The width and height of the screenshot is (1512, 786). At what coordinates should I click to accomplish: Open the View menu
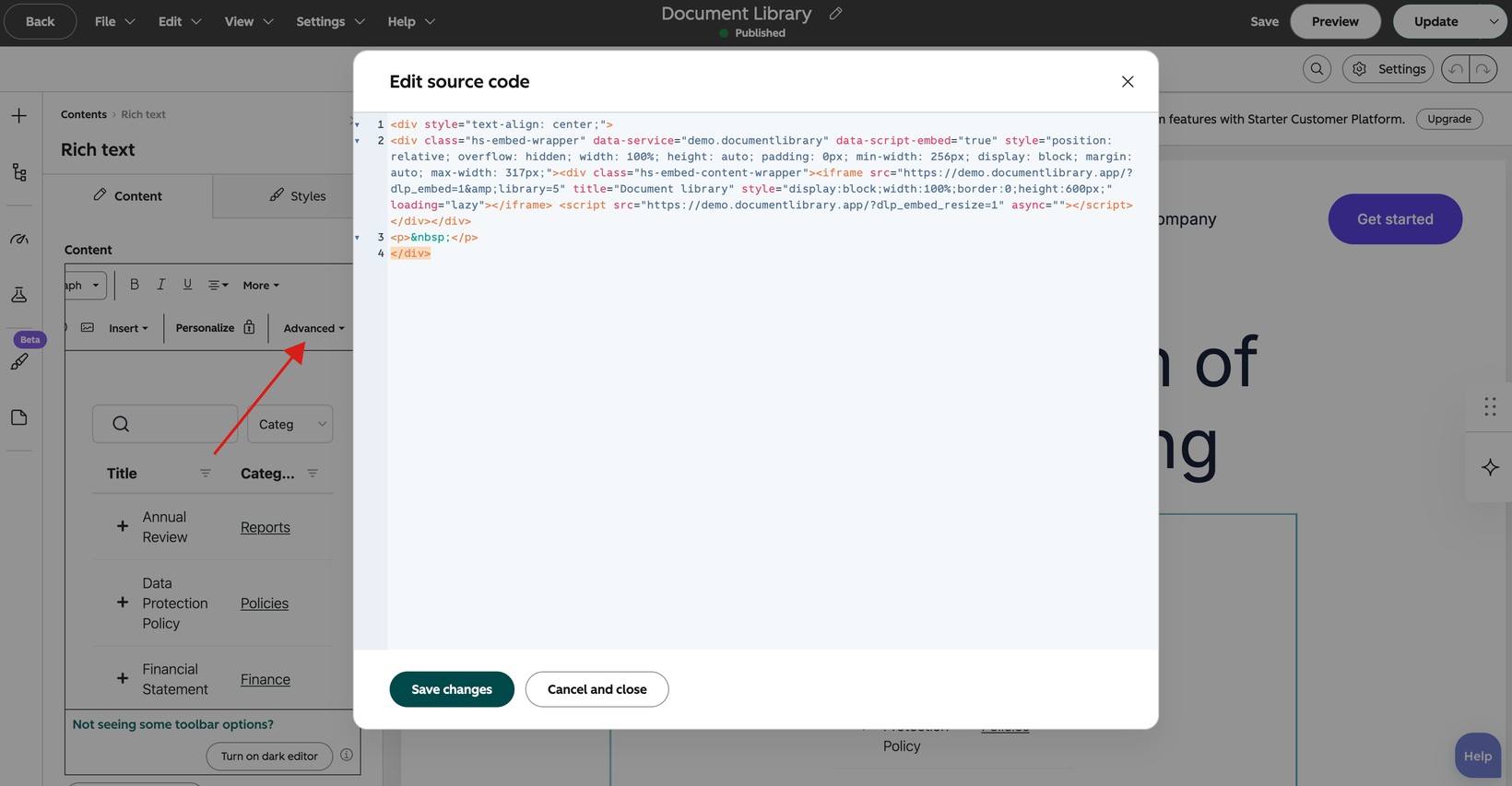[x=249, y=21]
